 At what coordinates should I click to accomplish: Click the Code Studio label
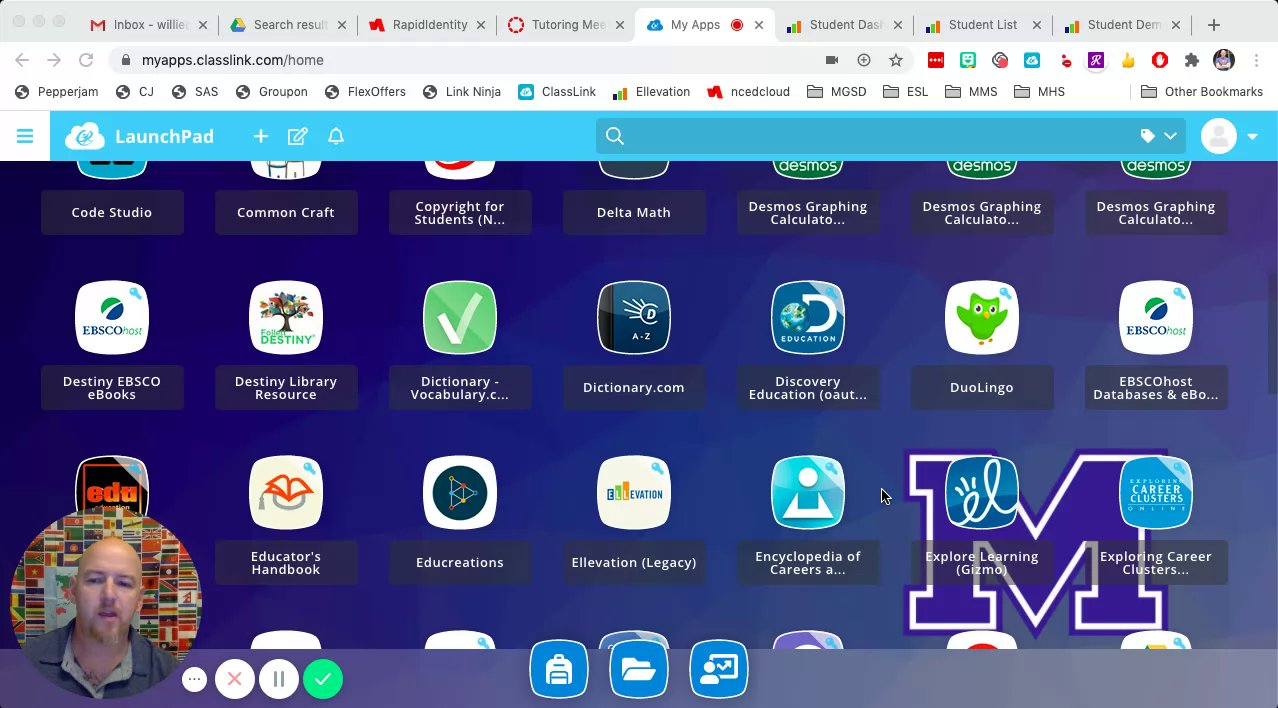tap(112, 212)
